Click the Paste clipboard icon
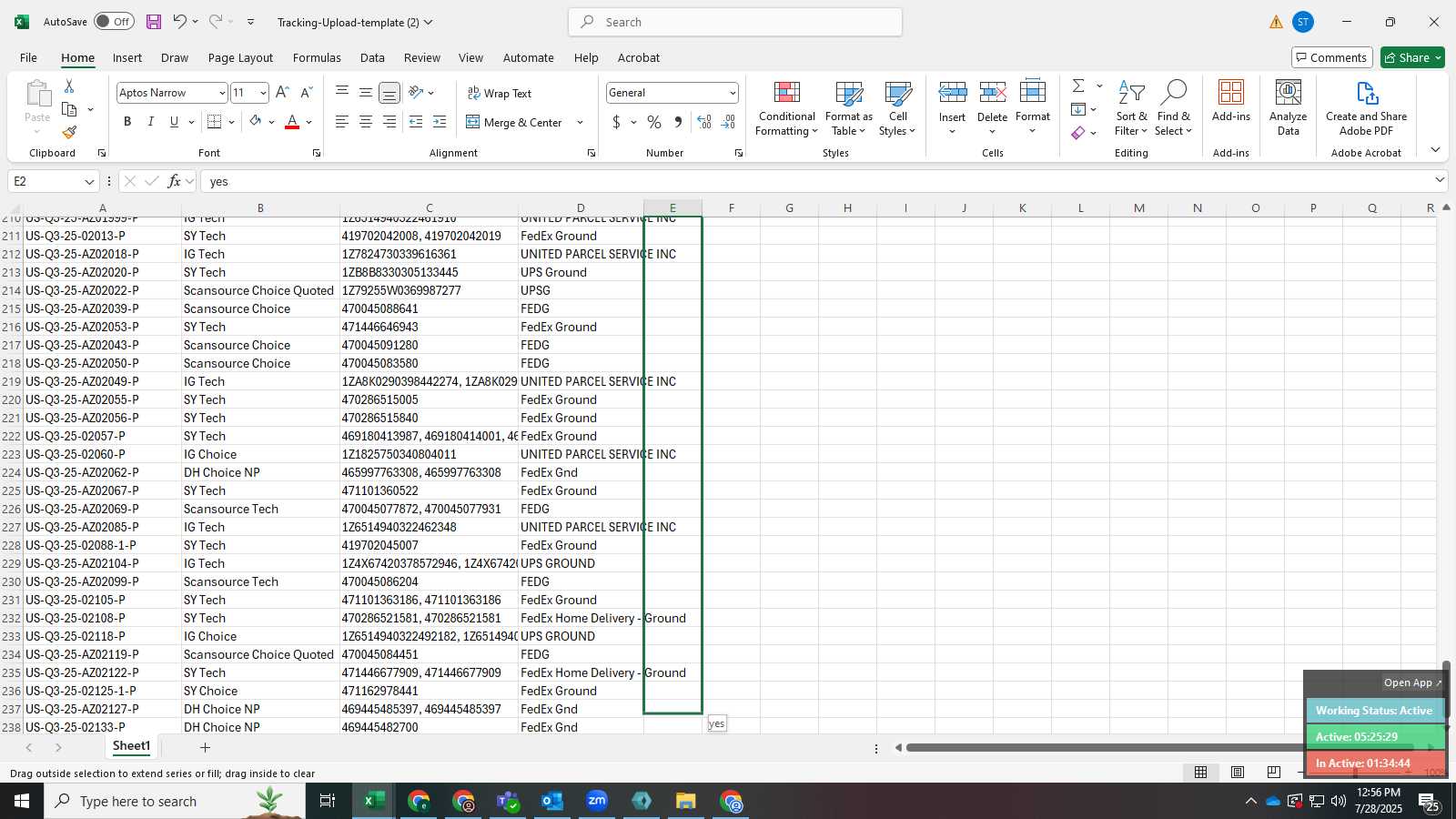The image size is (1456, 819). point(37,94)
